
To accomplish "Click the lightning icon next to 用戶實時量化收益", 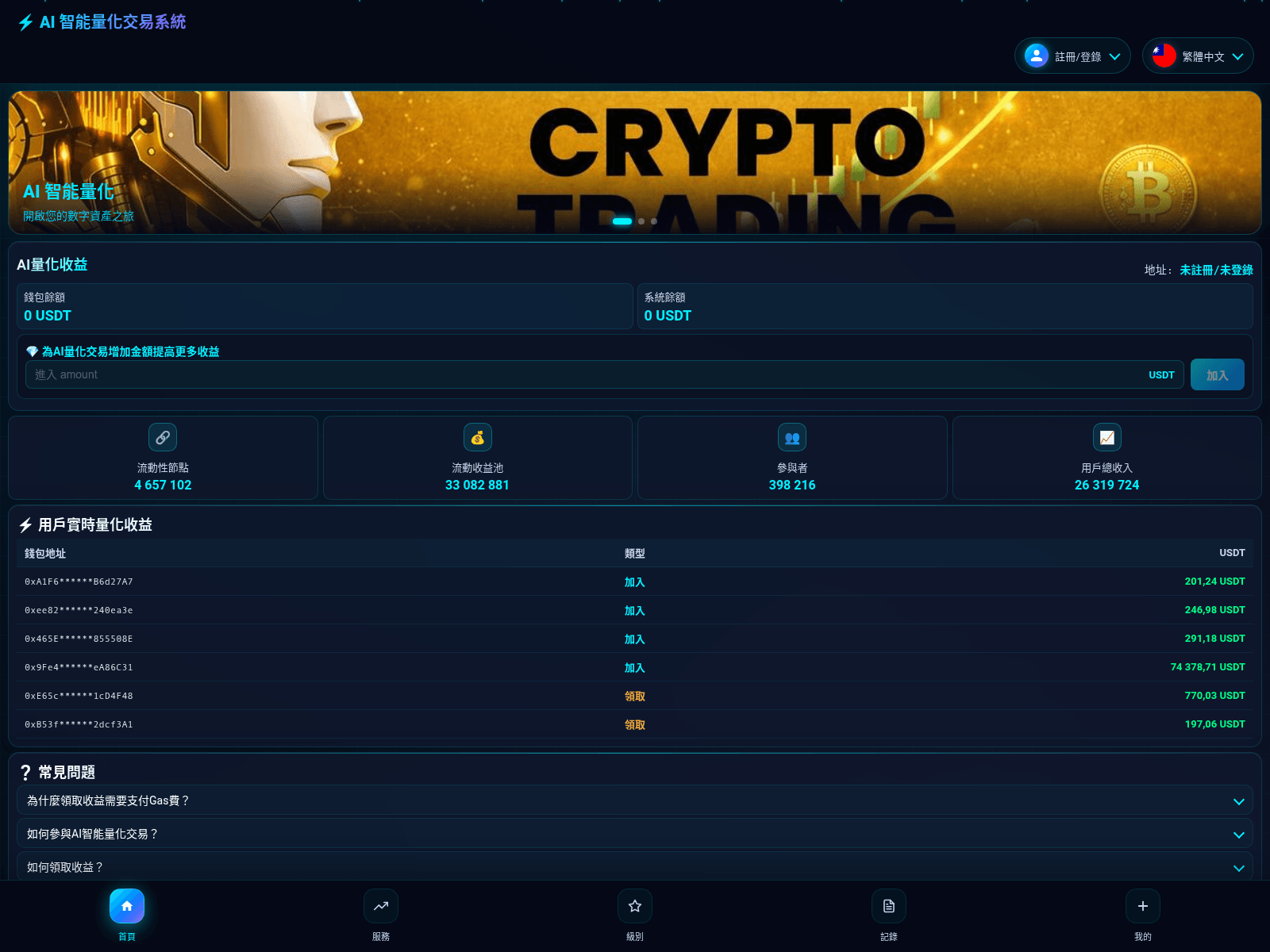I will click(x=25, y=525).
